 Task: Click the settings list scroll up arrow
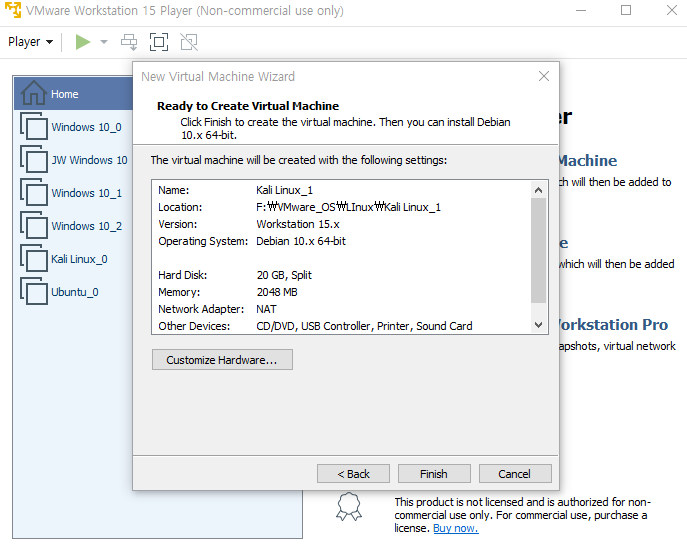(x=538, y=190)
